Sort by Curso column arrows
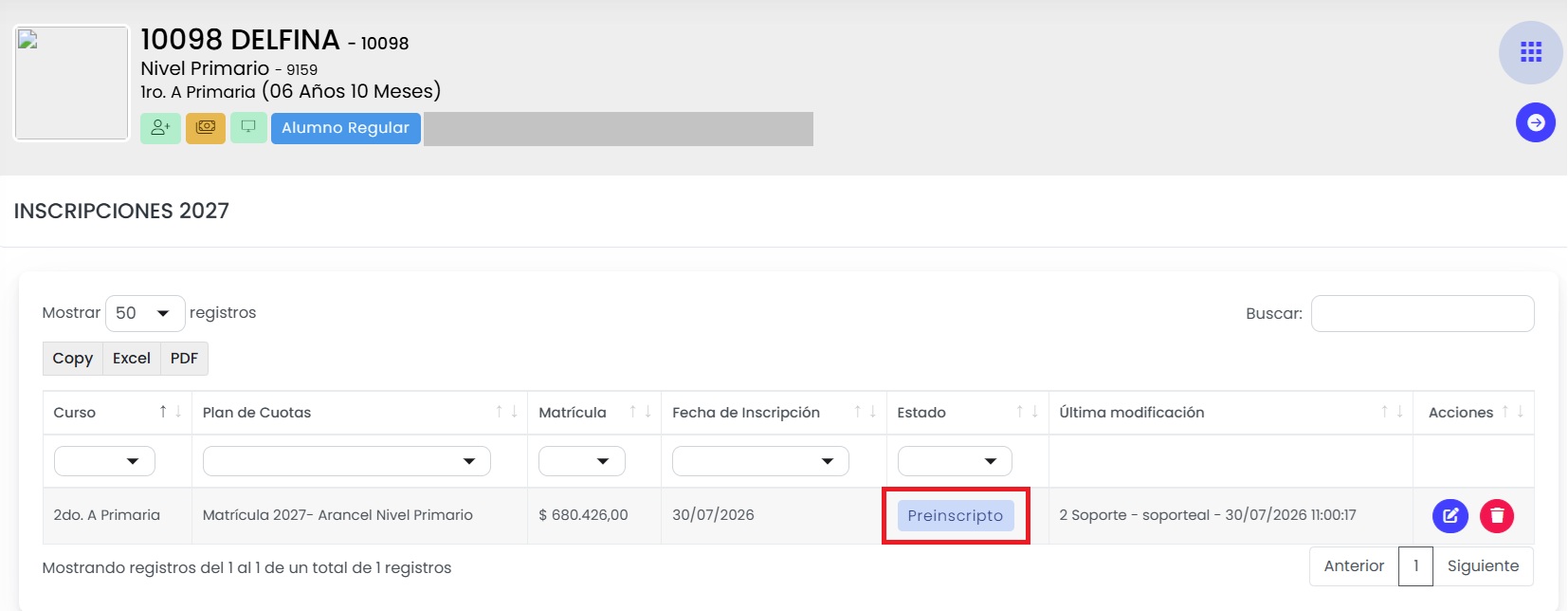 (x=170, y=412)
